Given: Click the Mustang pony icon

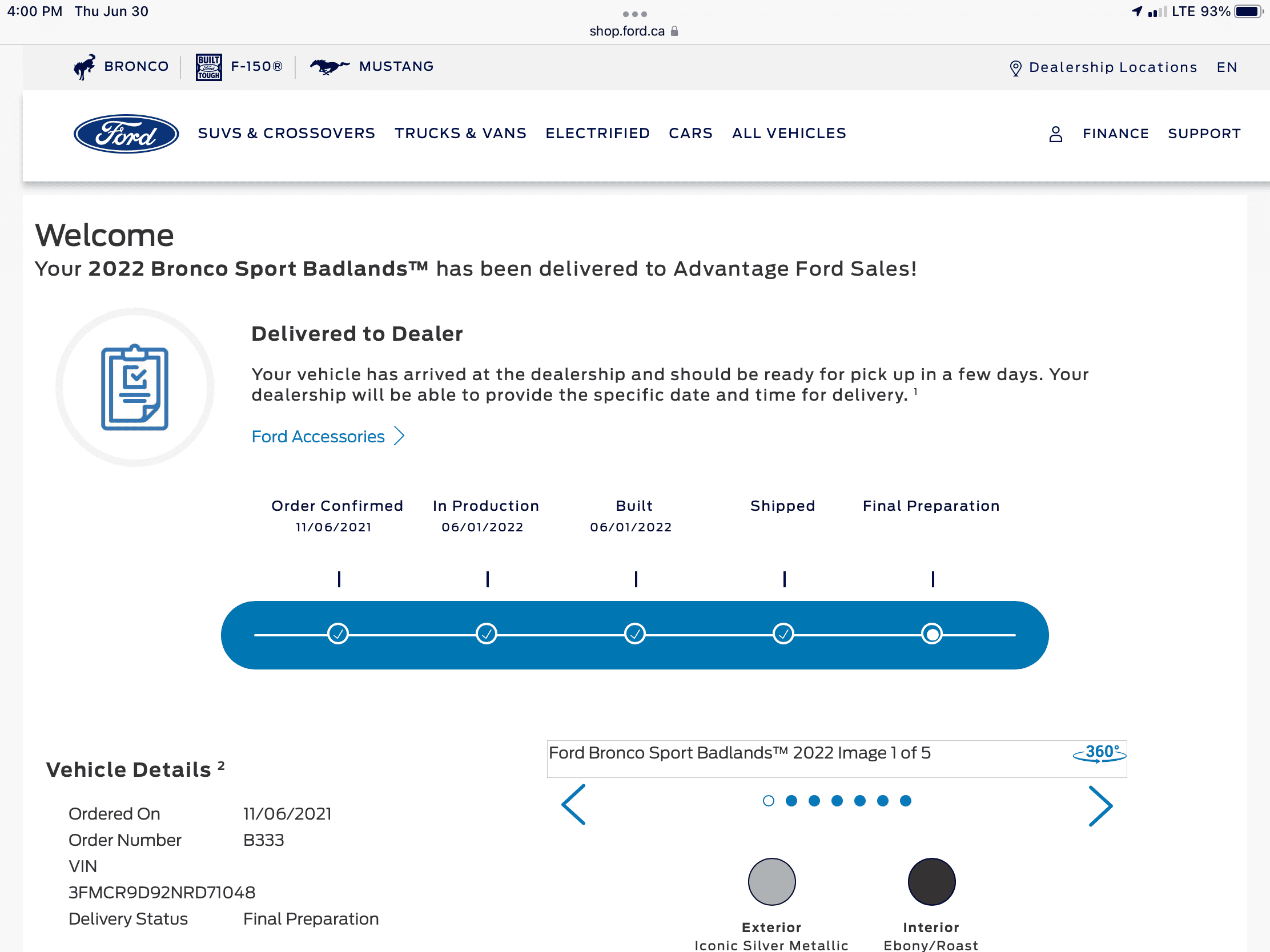Looking at the screenshot, I should [x=329, y=67].
